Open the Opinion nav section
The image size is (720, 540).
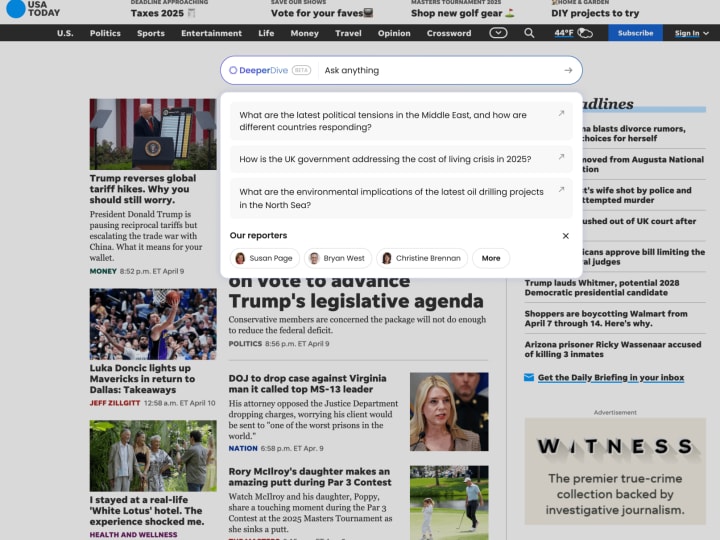[x=394, y=33]
